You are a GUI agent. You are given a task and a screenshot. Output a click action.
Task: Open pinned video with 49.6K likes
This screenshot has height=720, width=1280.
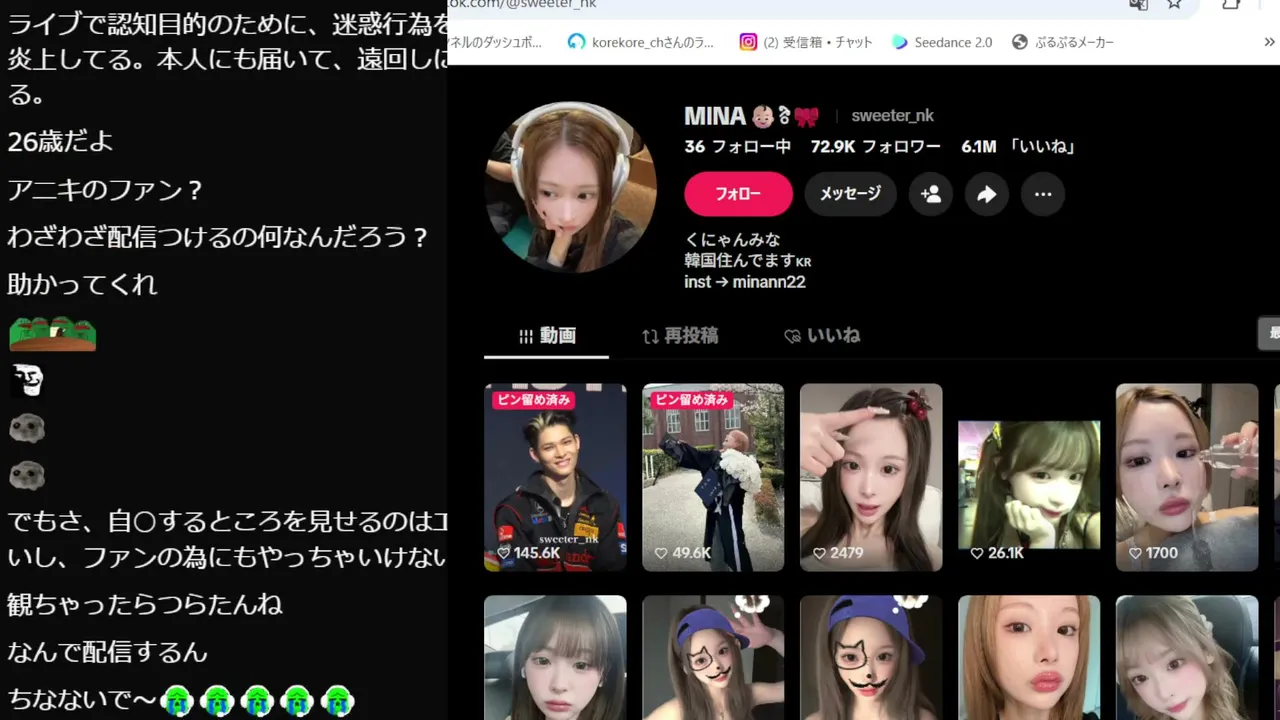[x=713, y=477]
